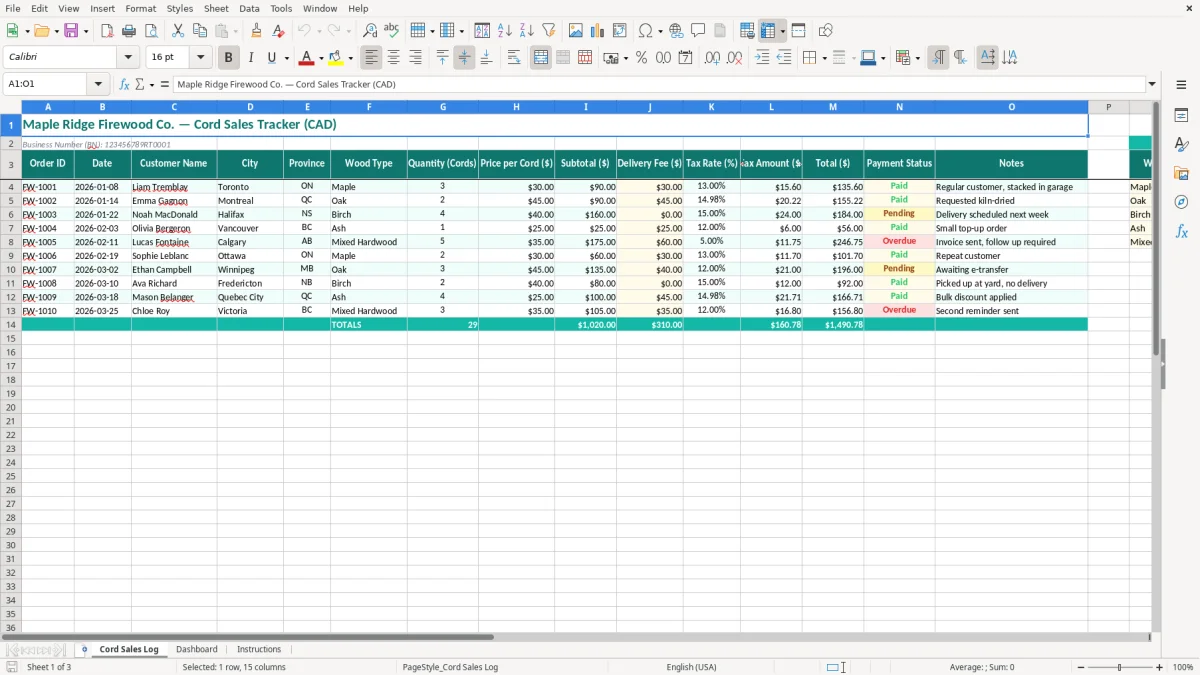Open the Format menu
1200x675 pixels.
click(x=141, y=8)
